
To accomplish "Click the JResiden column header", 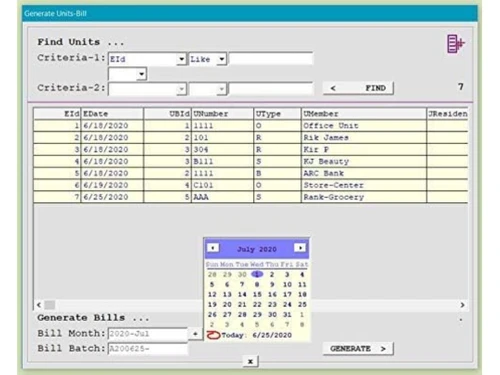I will pos(447,114).
